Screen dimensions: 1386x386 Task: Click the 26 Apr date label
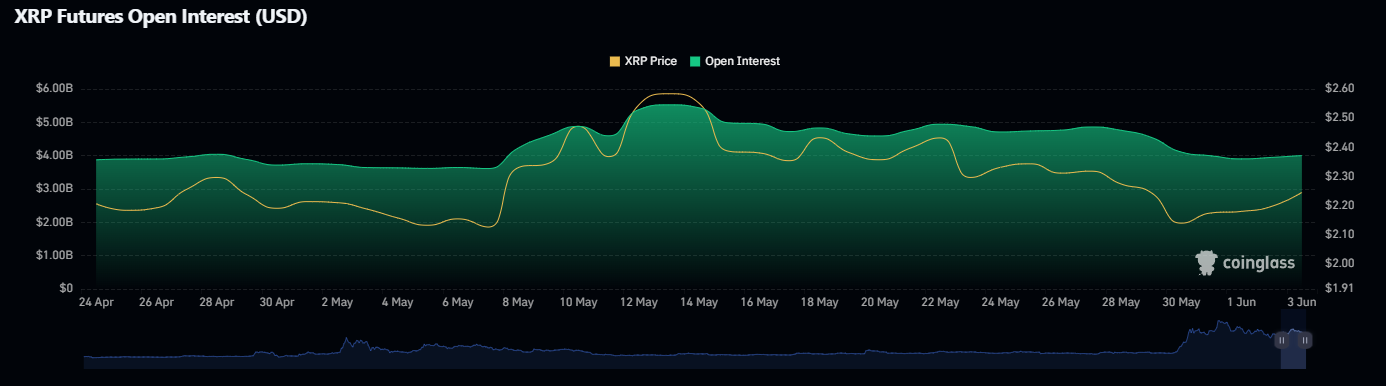point(157,301)
